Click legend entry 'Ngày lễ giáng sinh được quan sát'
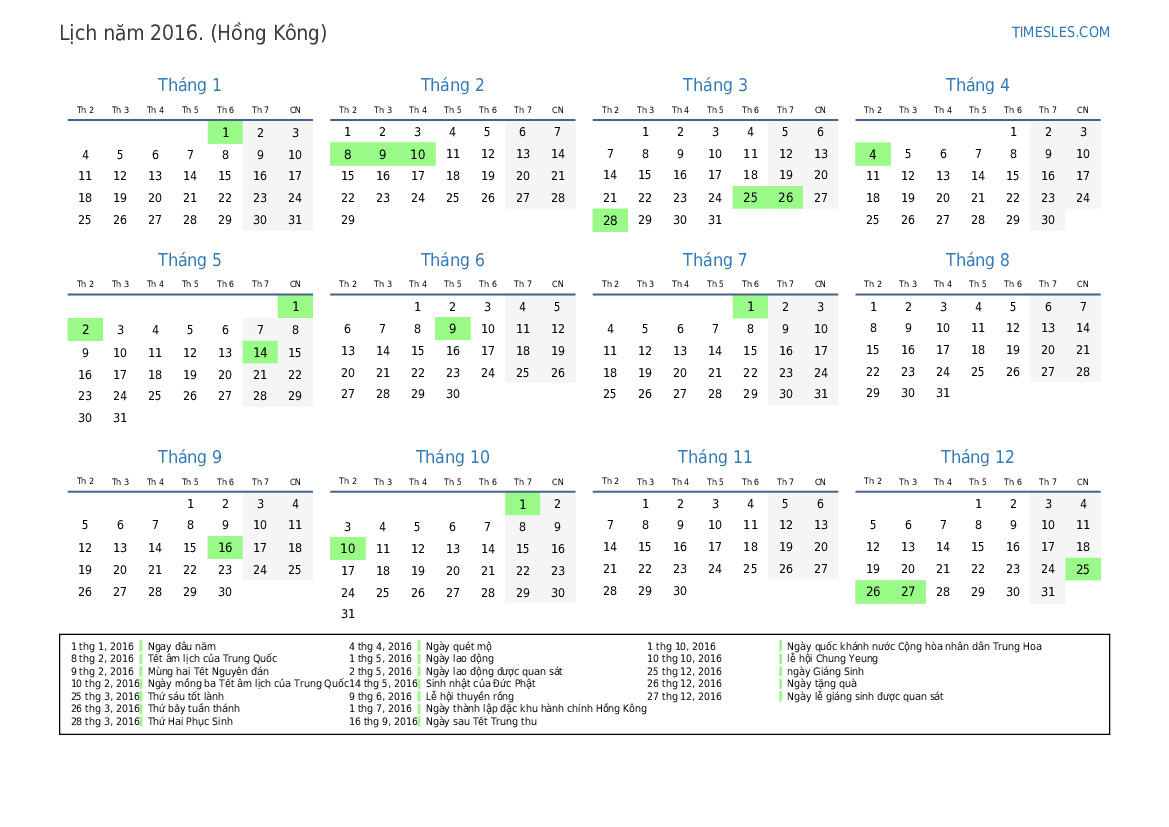1169x827 pixels. point(865,696)
